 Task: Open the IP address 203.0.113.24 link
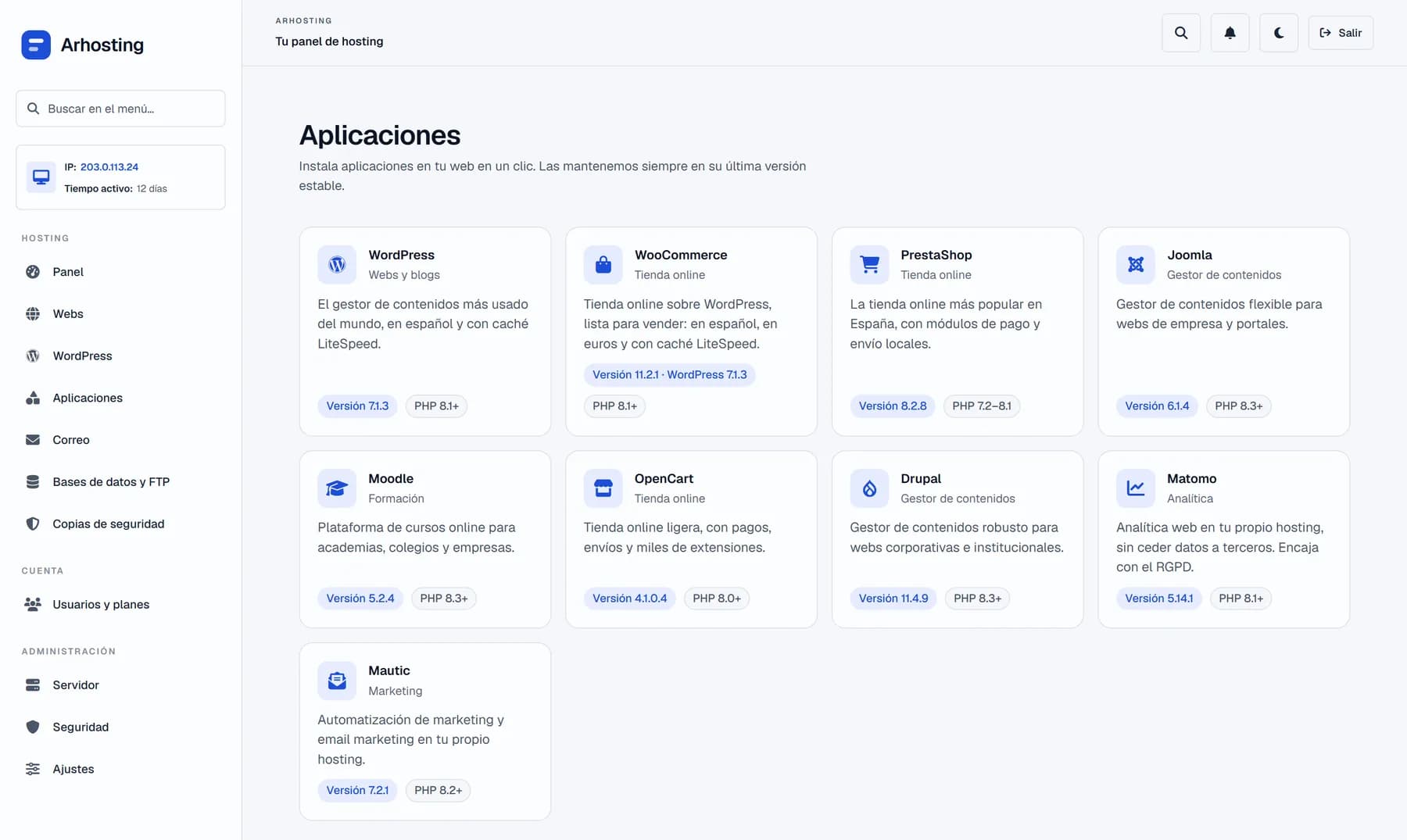tap(109, 167)
